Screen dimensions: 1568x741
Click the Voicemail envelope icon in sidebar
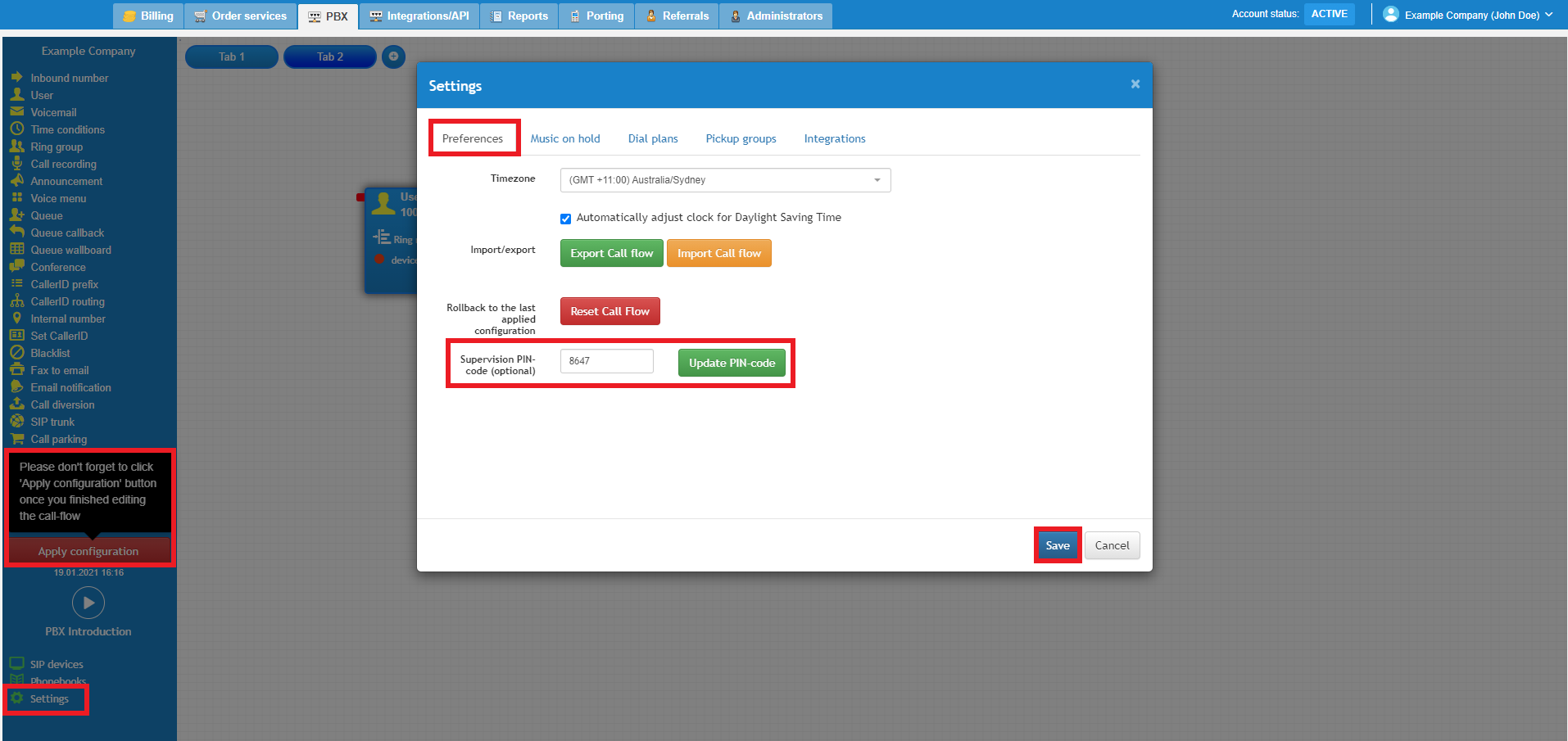click(x=16, y=112)
